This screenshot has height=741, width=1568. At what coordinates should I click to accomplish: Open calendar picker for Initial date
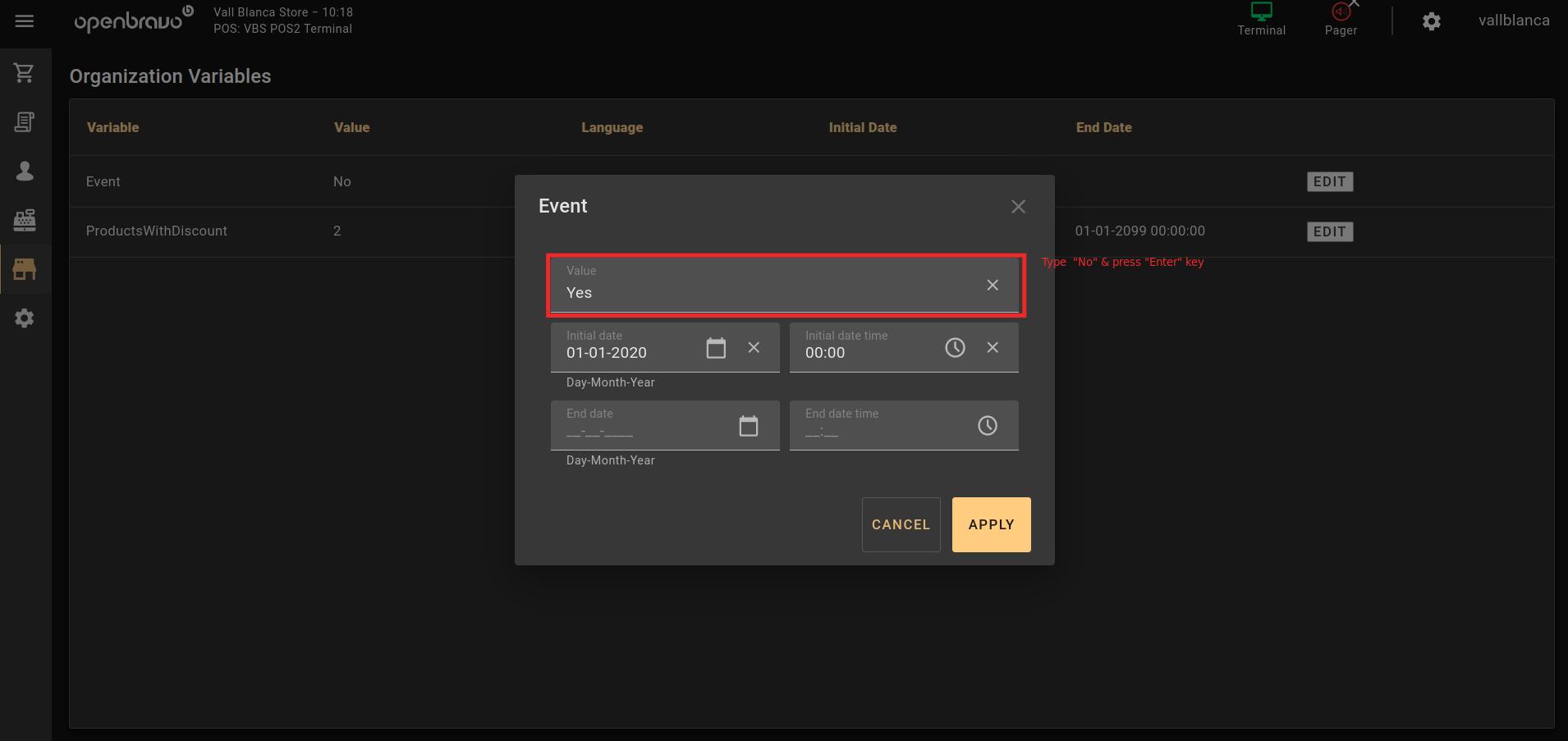[716, 348]
